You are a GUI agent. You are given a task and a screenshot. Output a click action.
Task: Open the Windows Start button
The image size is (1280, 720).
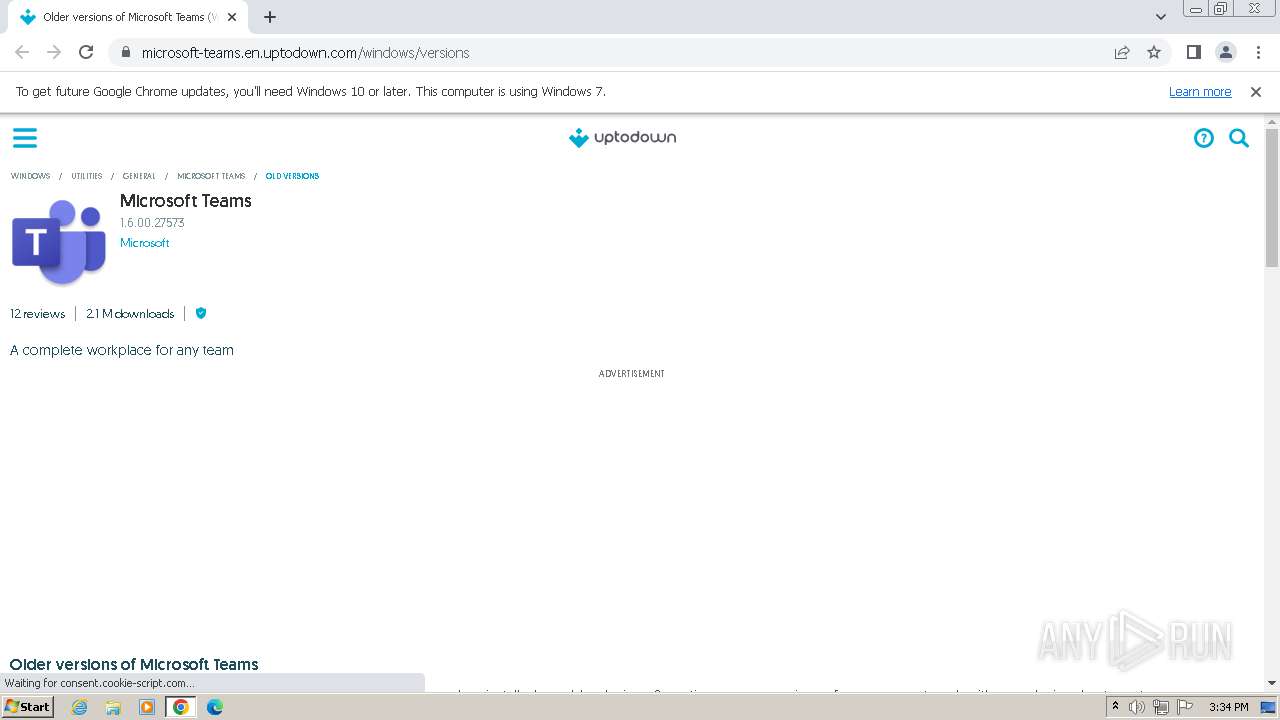click(27, 707)
